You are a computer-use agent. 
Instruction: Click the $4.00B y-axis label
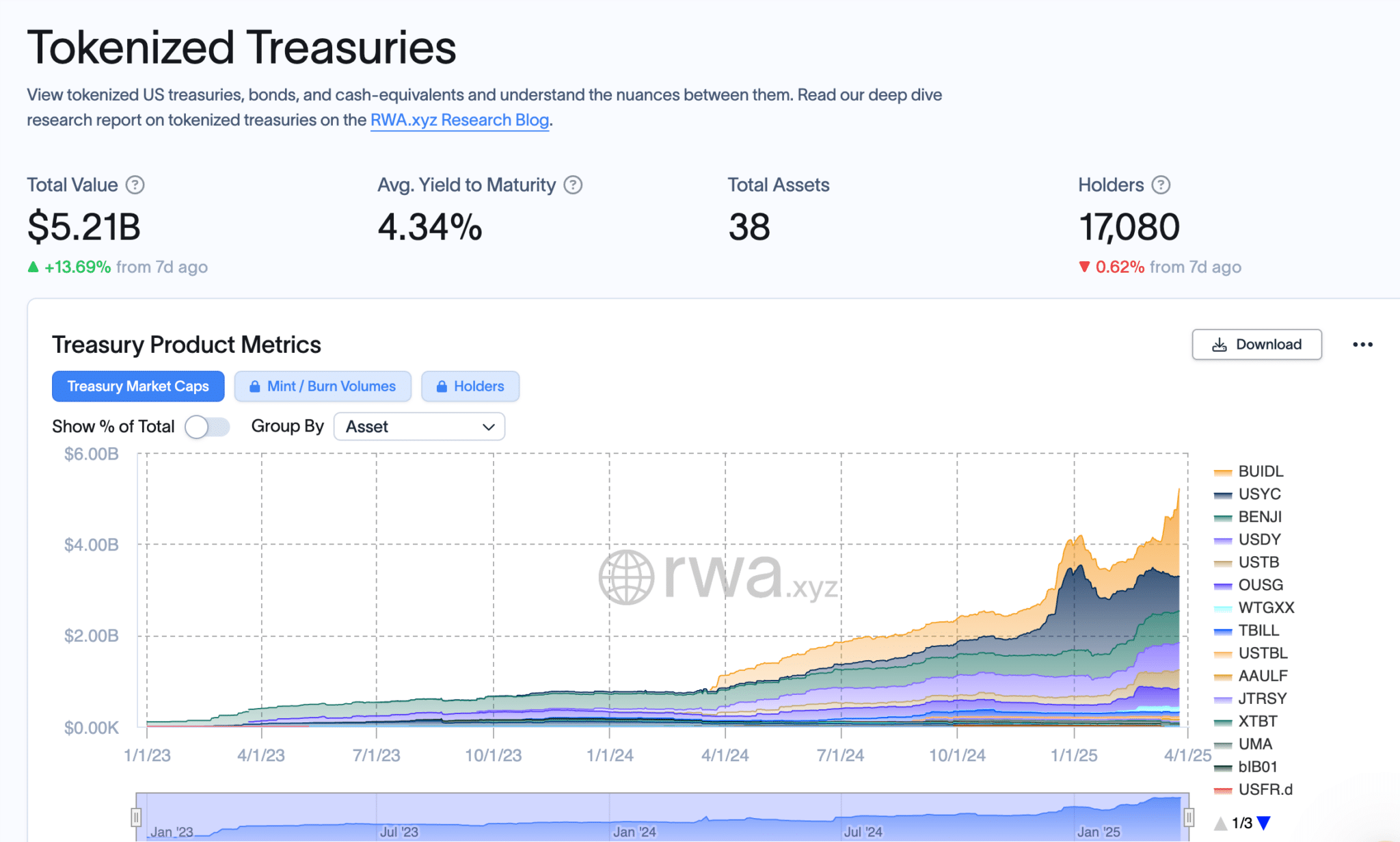tap(92, 545)
